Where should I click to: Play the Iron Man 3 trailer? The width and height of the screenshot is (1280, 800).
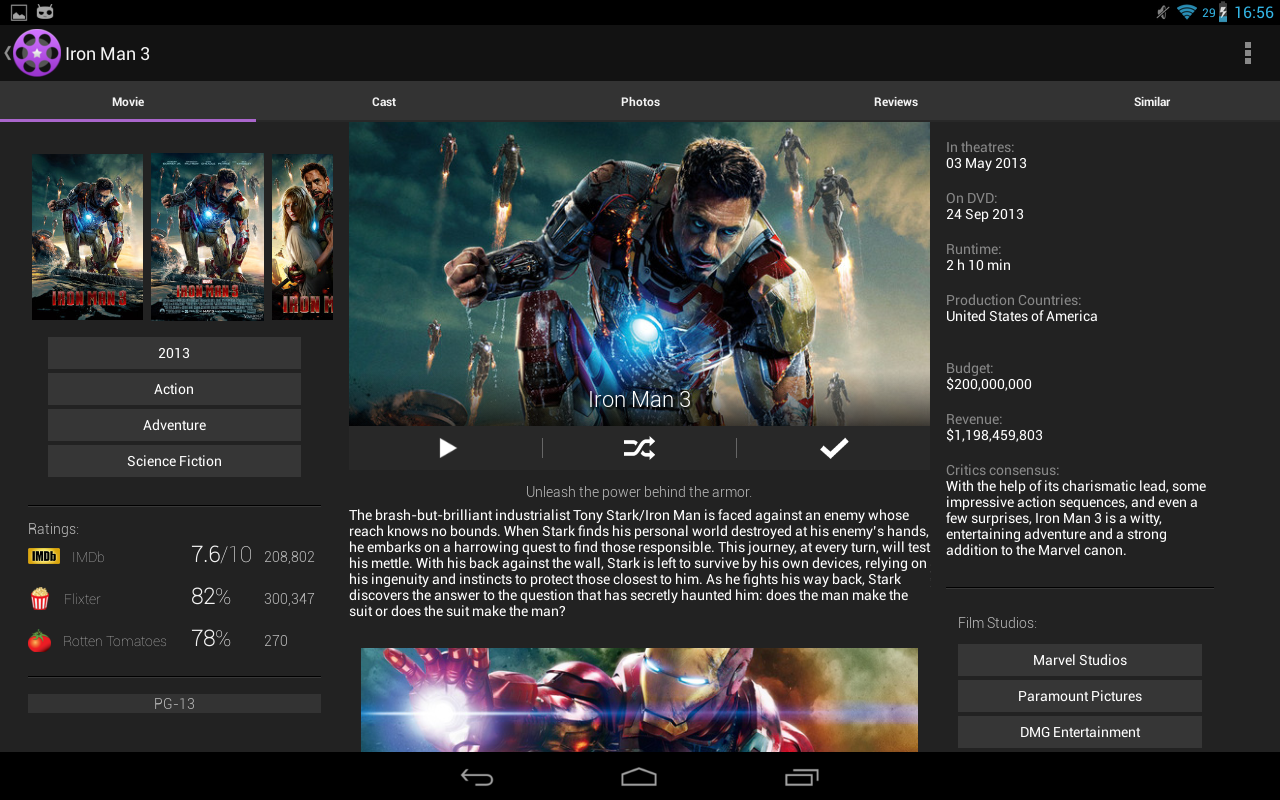pos(447,448)
